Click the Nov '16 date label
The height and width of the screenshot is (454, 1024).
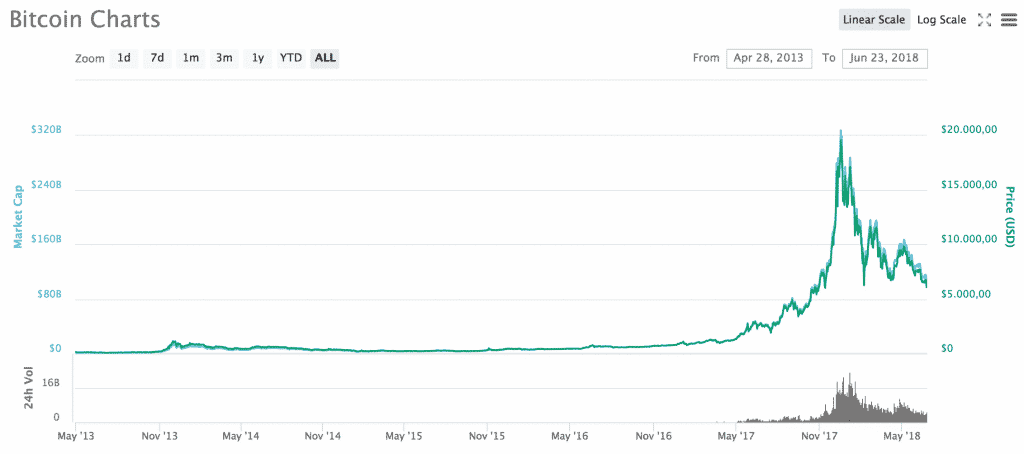pos(654,434)
